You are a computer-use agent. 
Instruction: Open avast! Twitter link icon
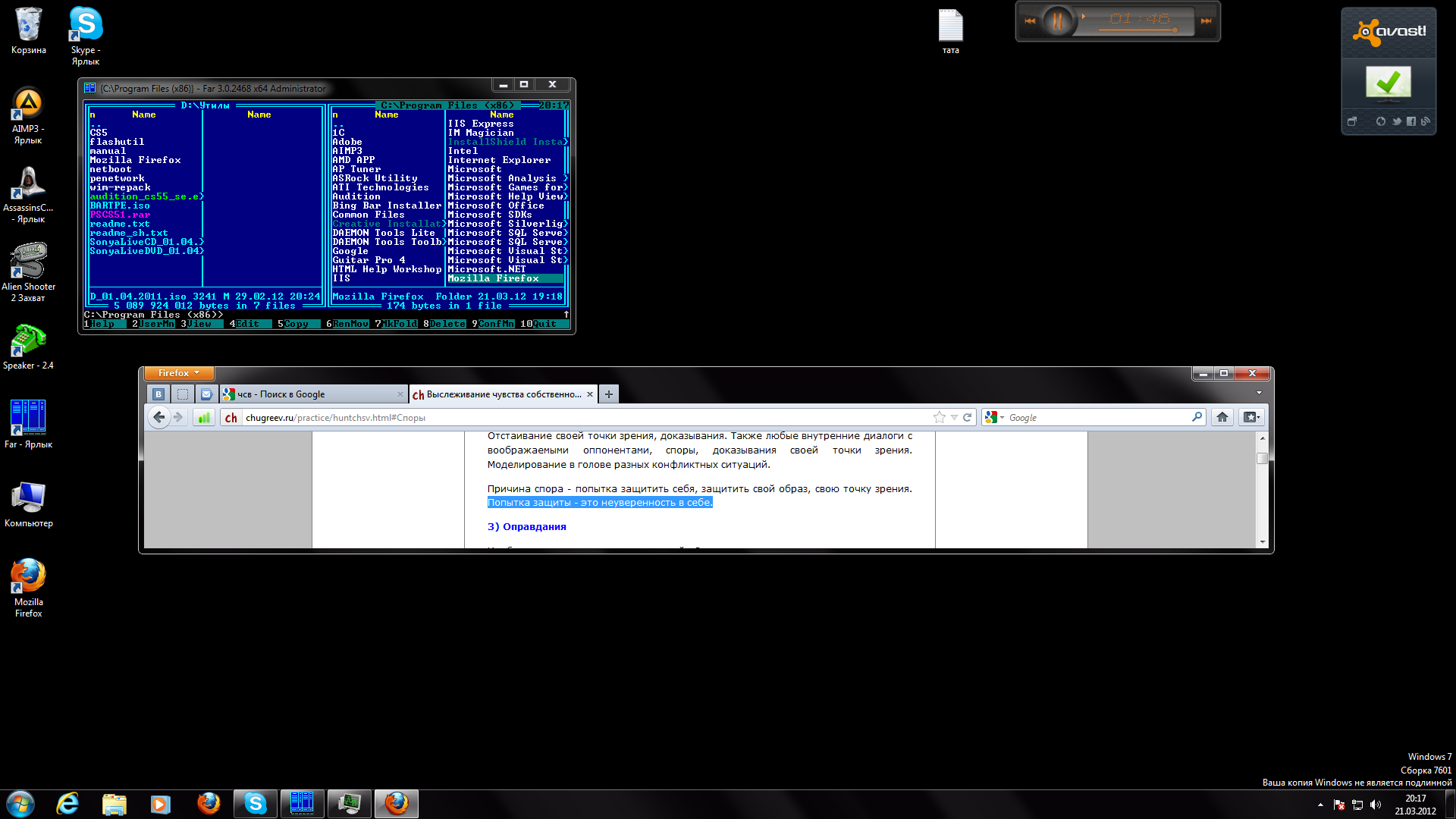click(x=1396, y=121)
